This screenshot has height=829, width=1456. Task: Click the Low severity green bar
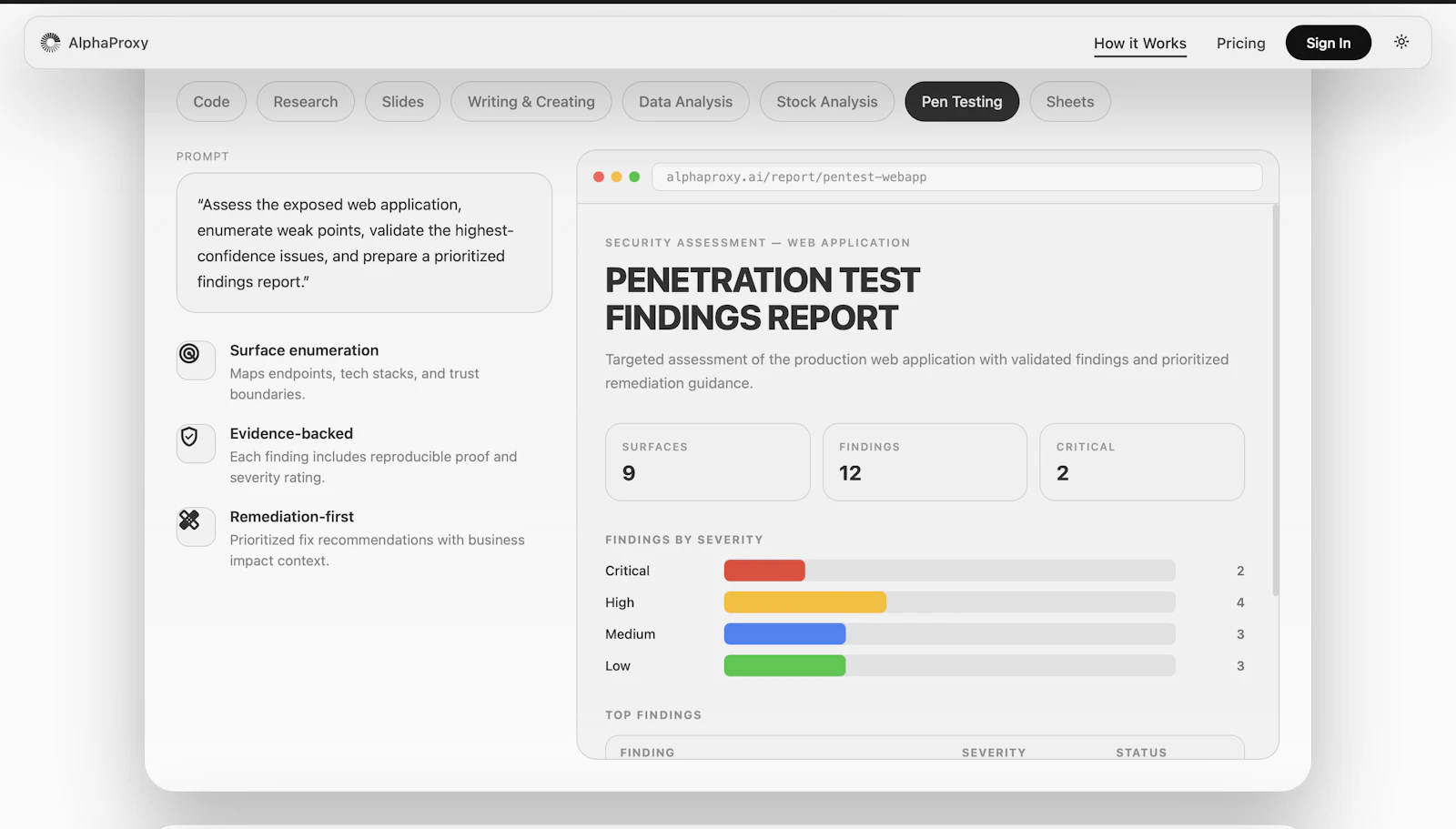coord(784,666)
